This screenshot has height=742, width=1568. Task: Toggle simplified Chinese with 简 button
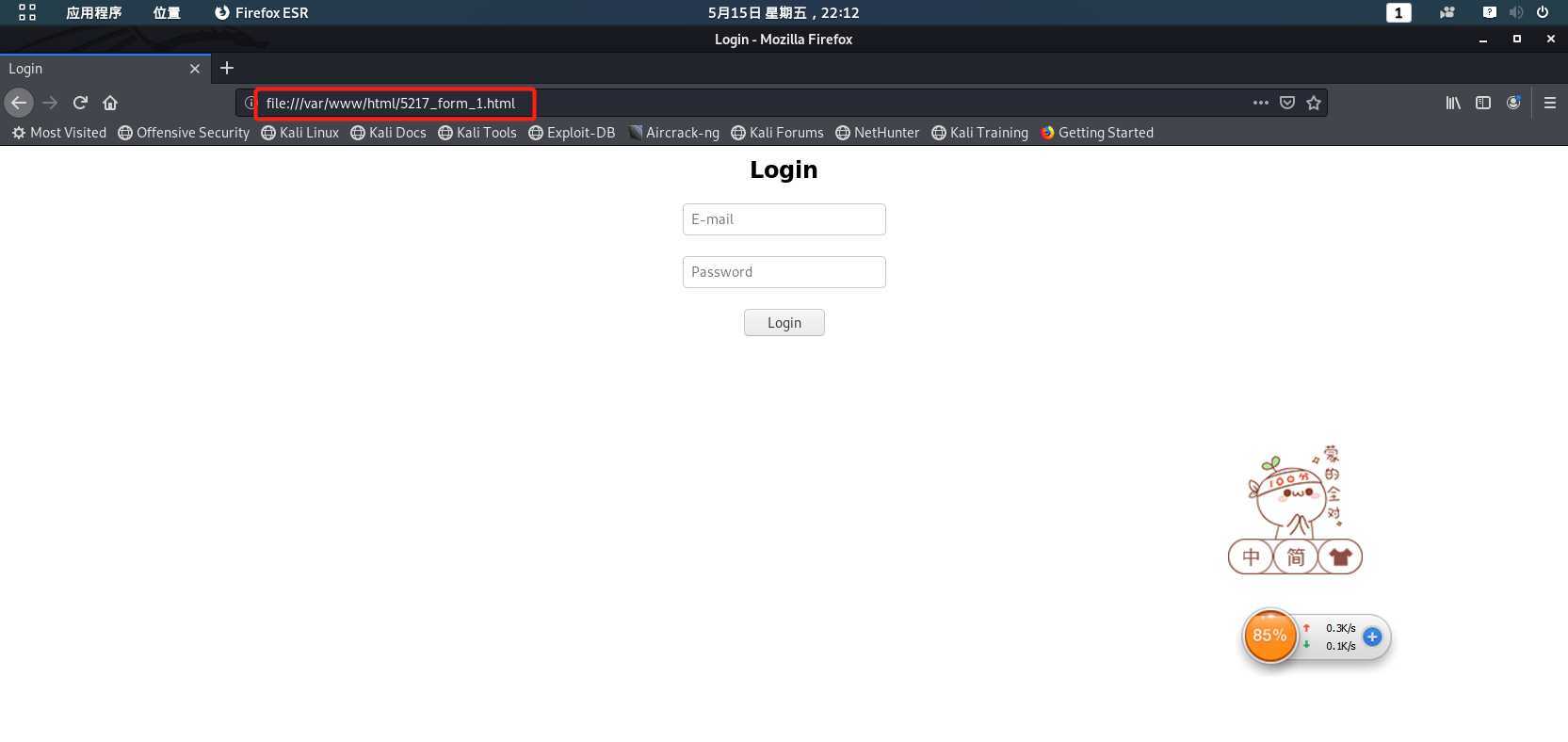[x=1296, y=556]
